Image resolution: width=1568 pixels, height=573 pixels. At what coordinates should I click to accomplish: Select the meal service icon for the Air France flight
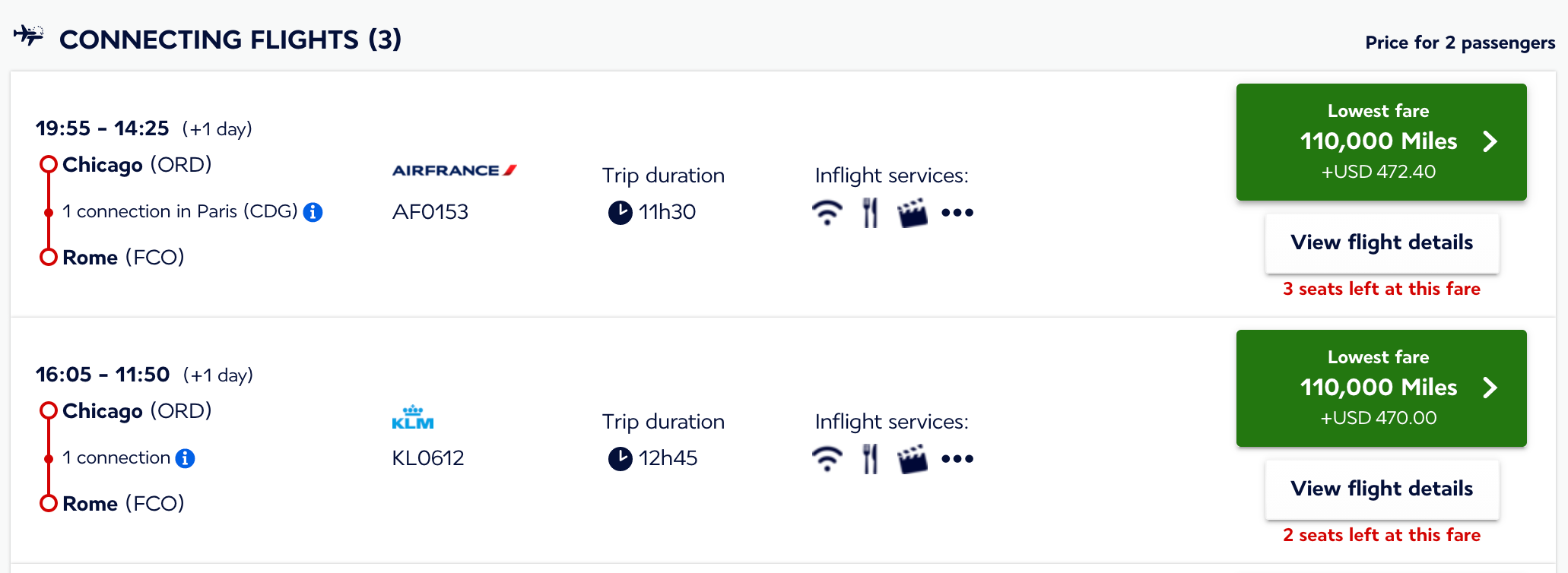point(870,212)
